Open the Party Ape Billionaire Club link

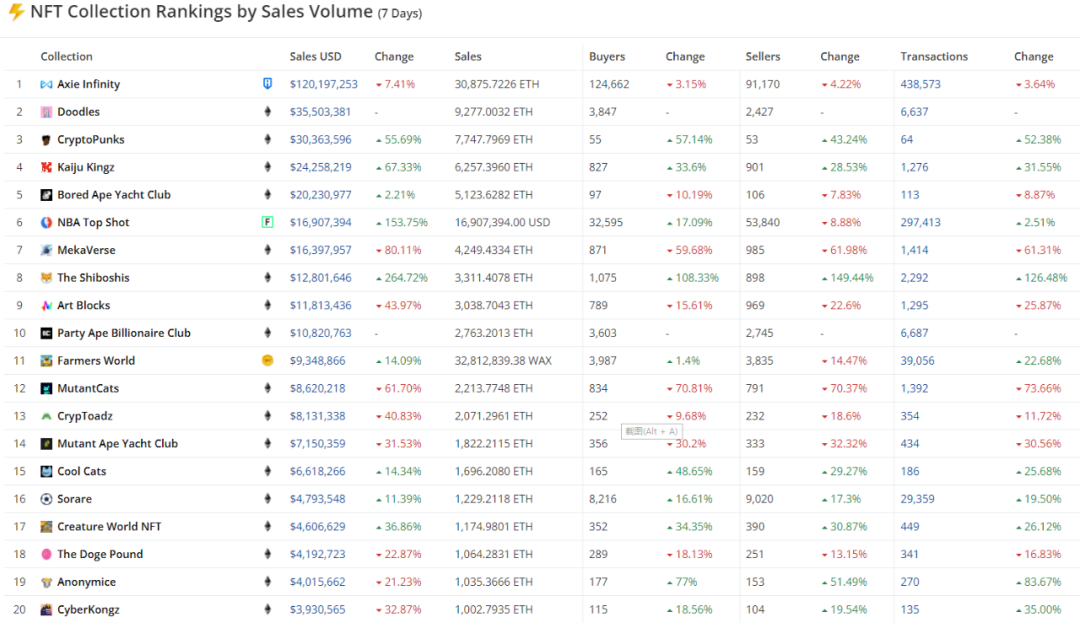tap(124, 333)
